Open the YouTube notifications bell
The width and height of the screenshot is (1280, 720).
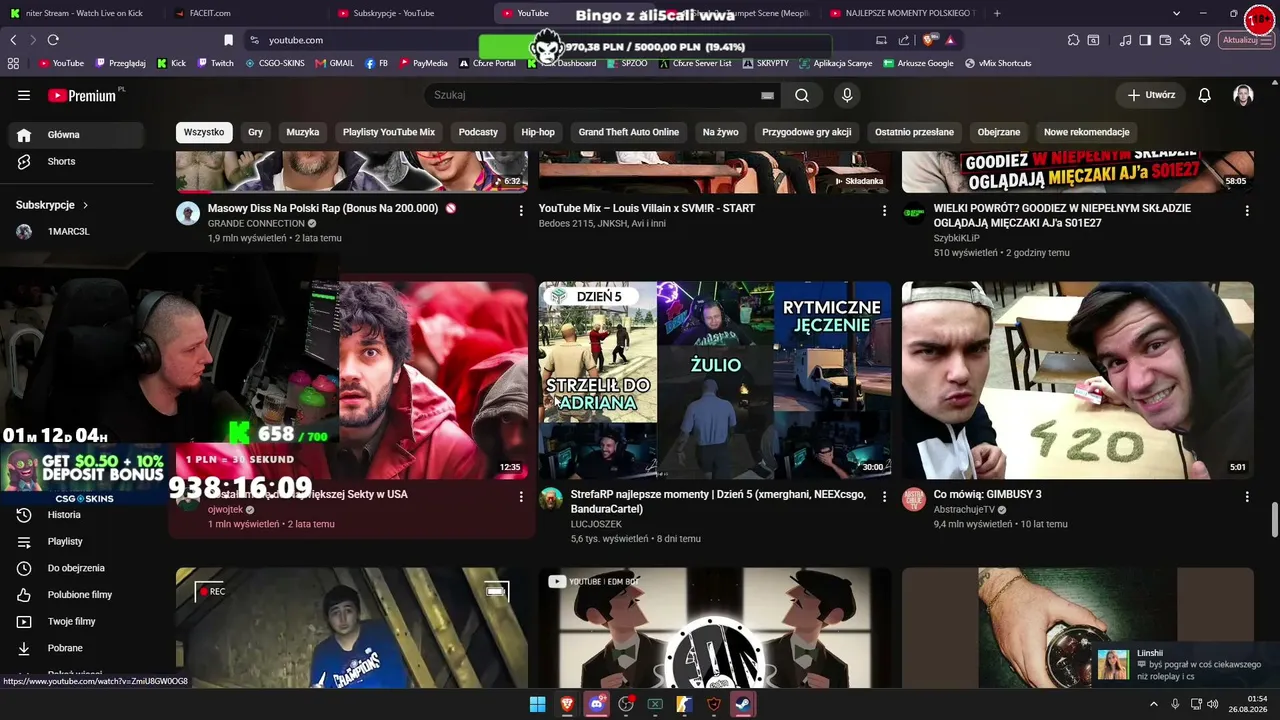1205,95
